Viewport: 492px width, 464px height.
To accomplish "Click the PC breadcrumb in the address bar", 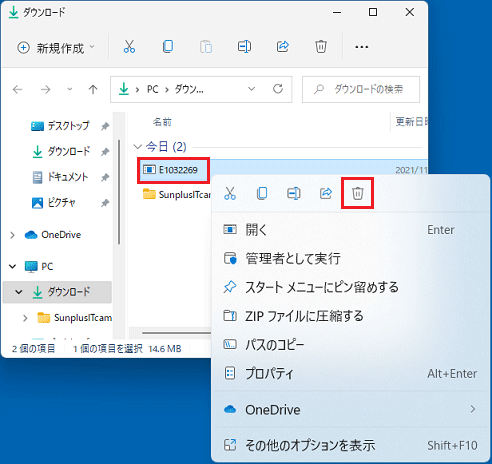I will [153, 89].
